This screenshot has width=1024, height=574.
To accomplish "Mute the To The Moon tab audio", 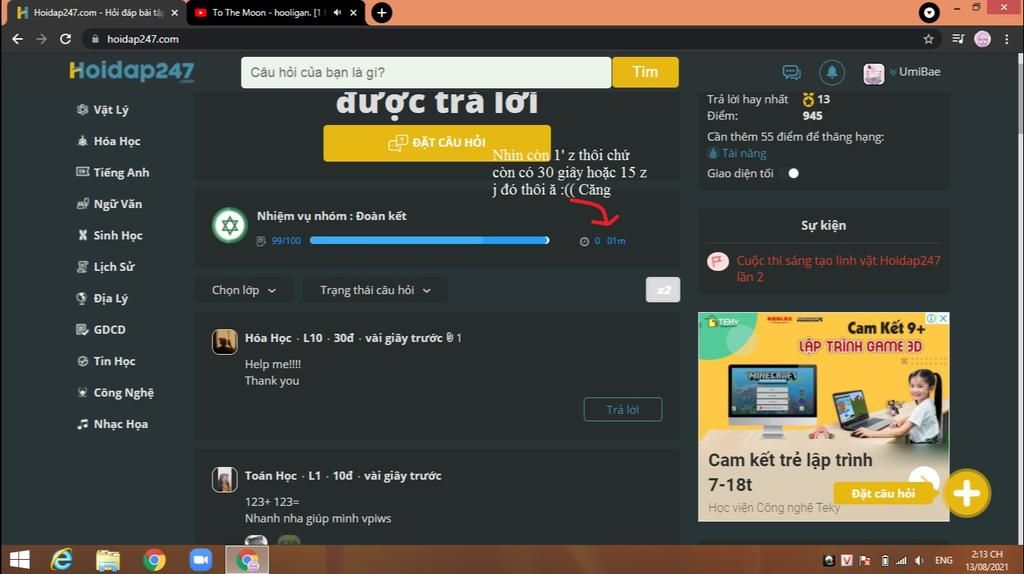I will point(338,12).
